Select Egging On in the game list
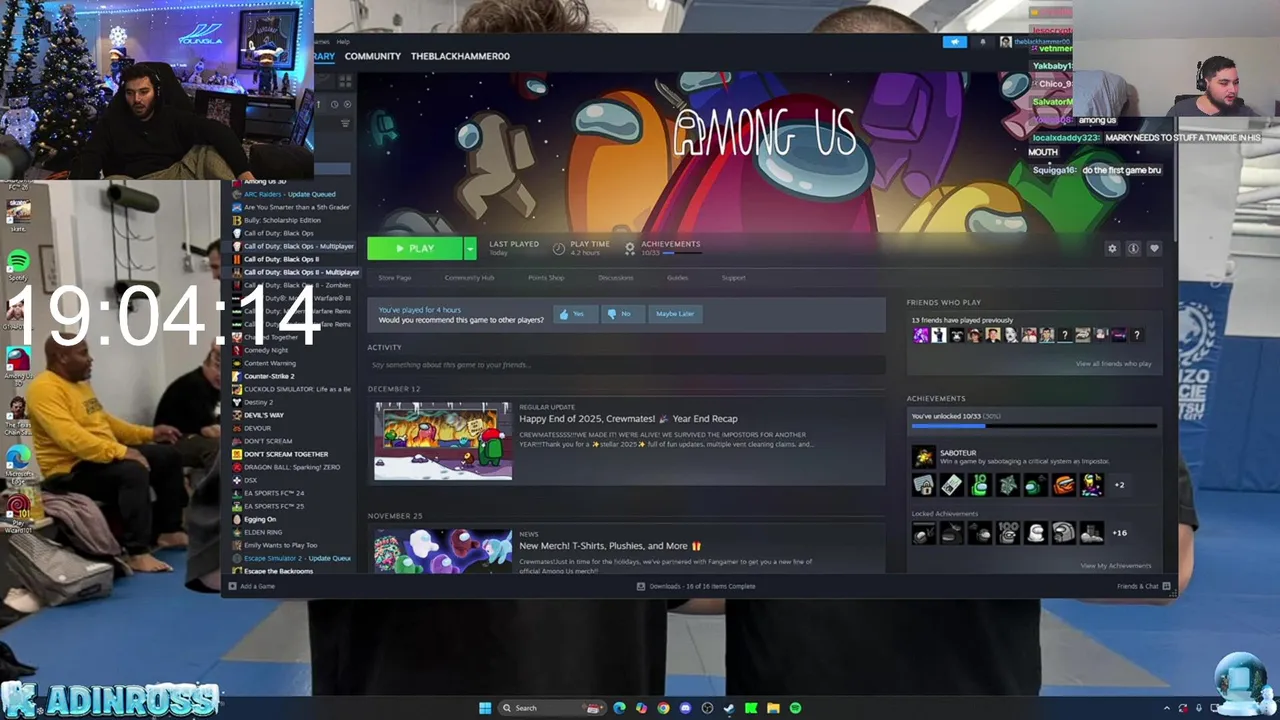The width and height of the screenshot is (1280, 720). pyautogui.click(x=260, y=519)
